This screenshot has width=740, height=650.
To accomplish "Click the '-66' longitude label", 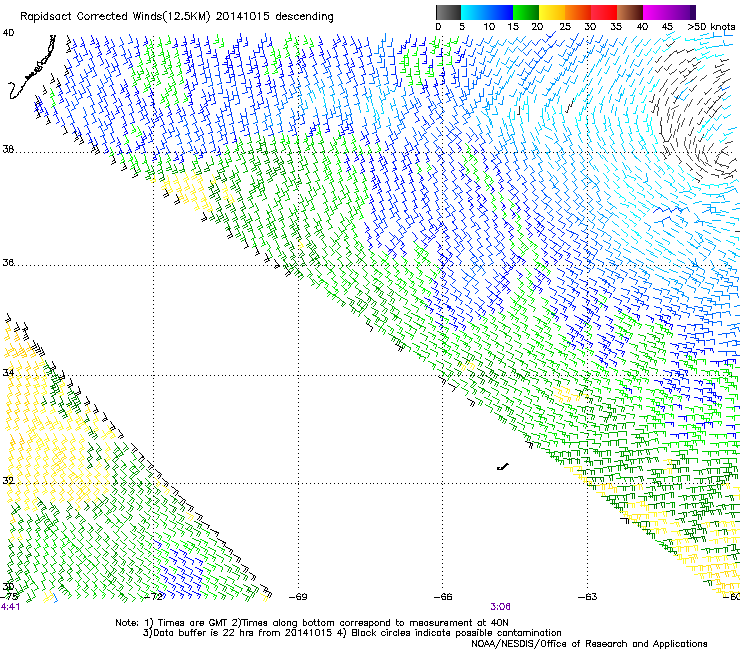I will pyautogui.click(x=443, y=597).
